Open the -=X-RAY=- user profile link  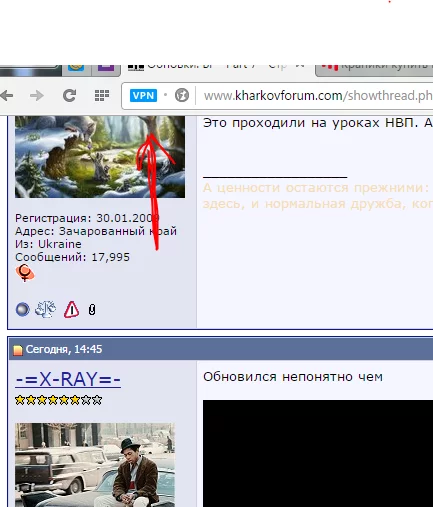tap(68, 379)
